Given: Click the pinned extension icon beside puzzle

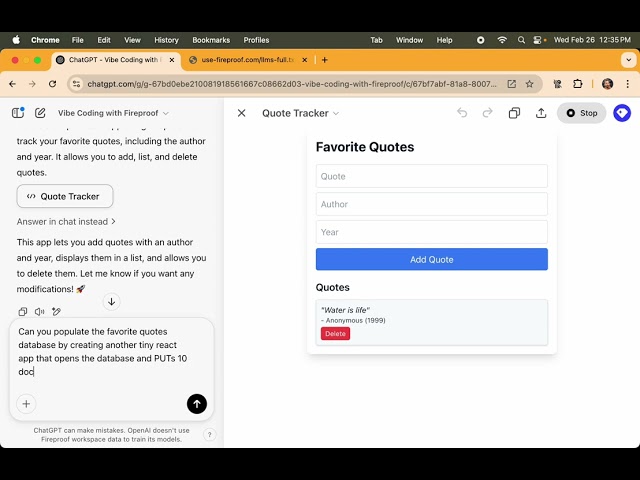Looking at the screenshot, I should [558, 84].
